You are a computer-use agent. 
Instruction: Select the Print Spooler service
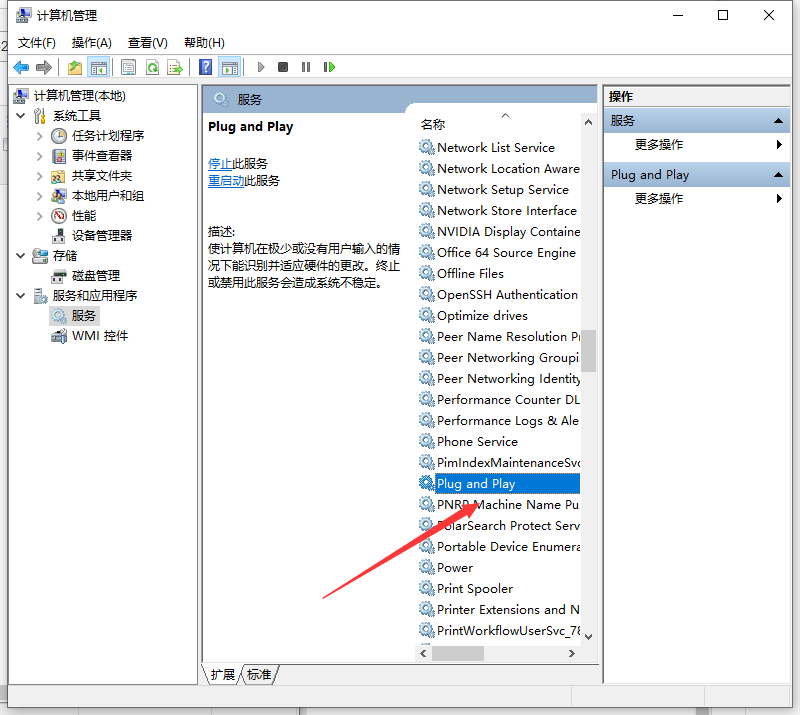point(474,589)
